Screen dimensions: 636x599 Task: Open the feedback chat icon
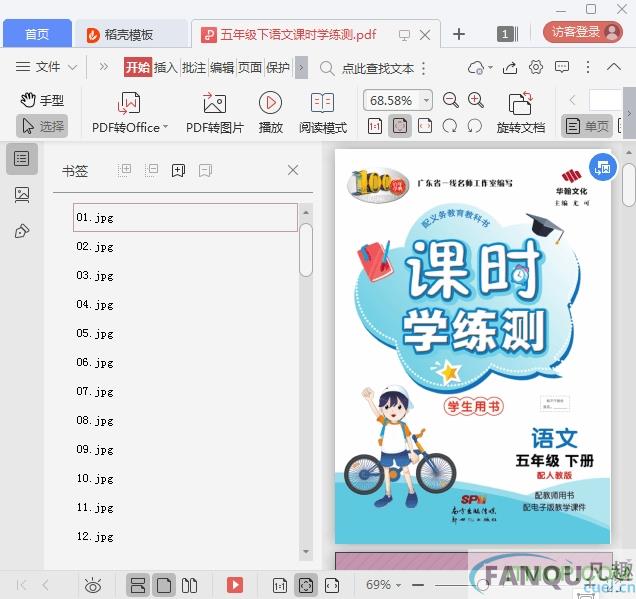pyautogui.click(x=562, y=67)
